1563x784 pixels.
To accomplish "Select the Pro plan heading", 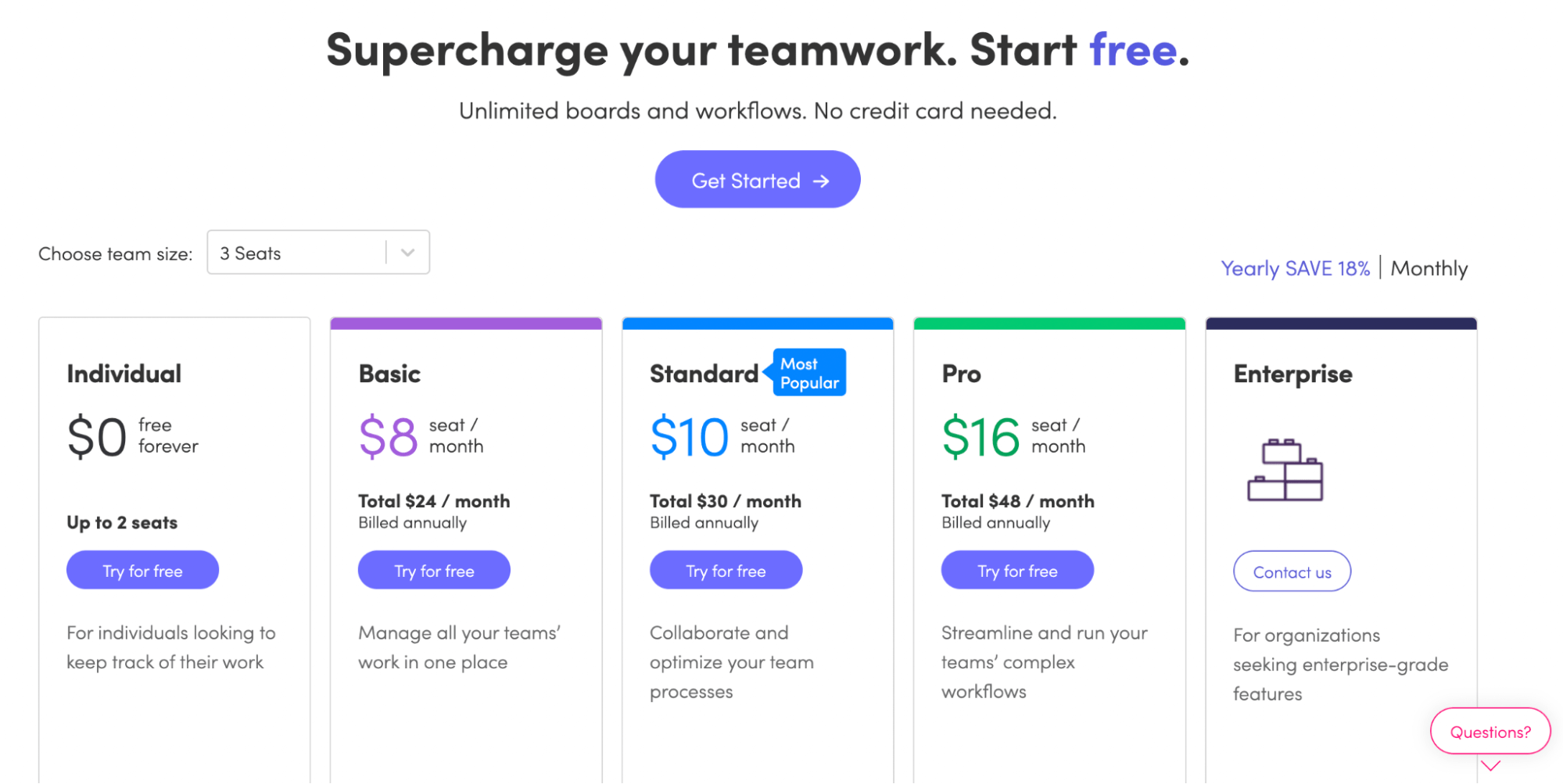I will tap(961, 374).
